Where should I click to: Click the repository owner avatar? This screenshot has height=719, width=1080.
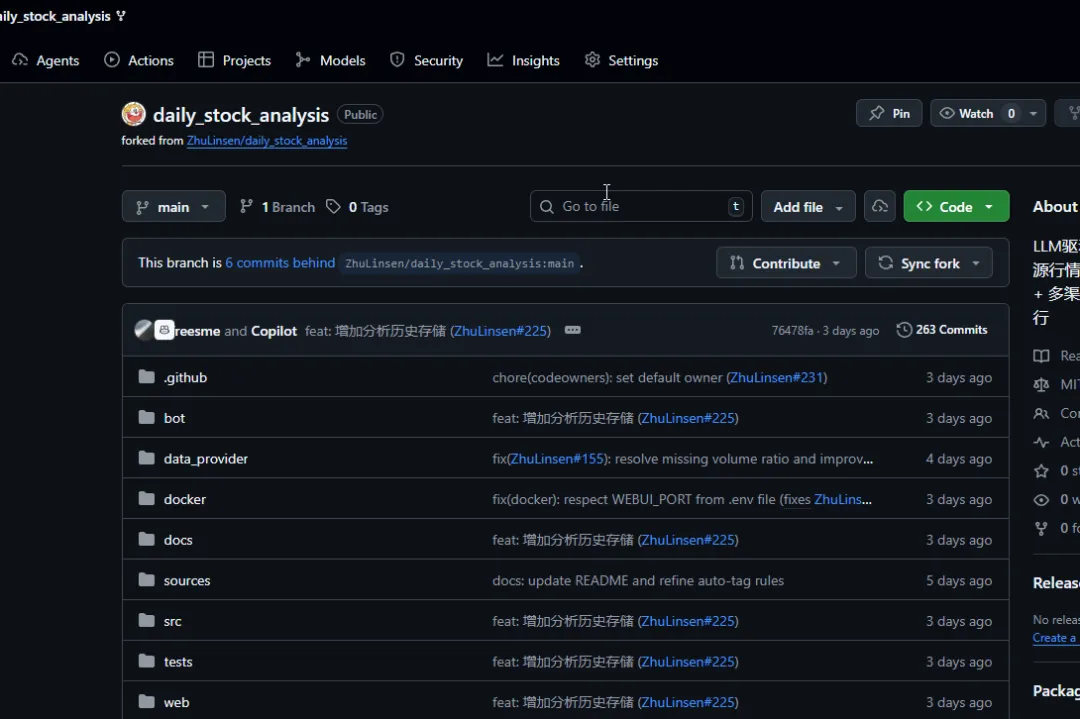(x=134, y=114)
